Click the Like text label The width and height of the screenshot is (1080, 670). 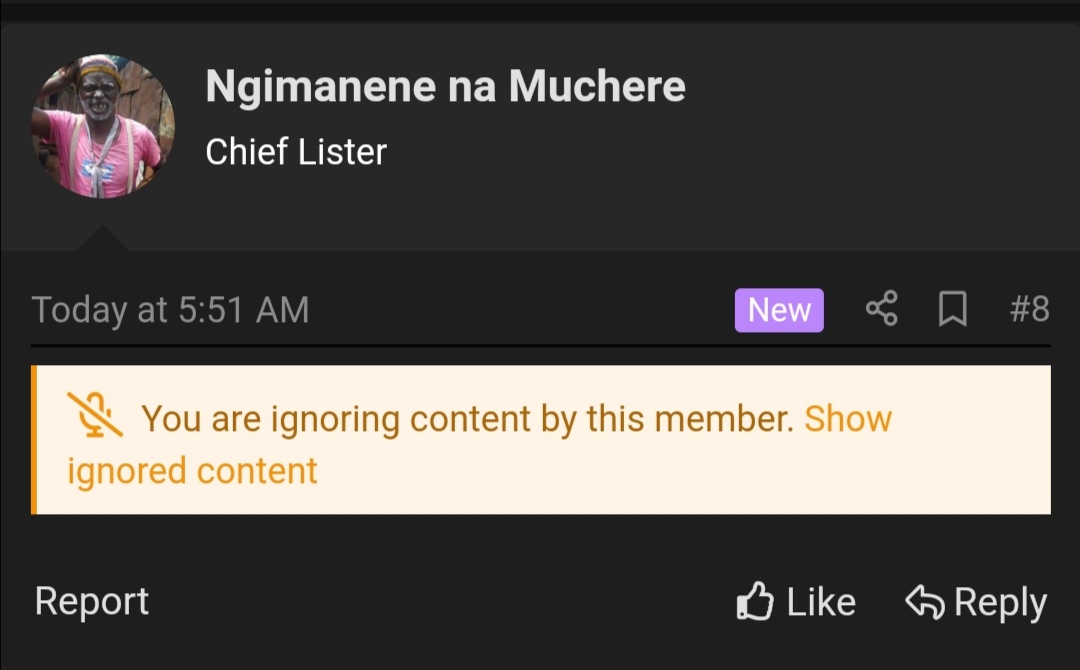pyautogui.click(x=821, y=603)
